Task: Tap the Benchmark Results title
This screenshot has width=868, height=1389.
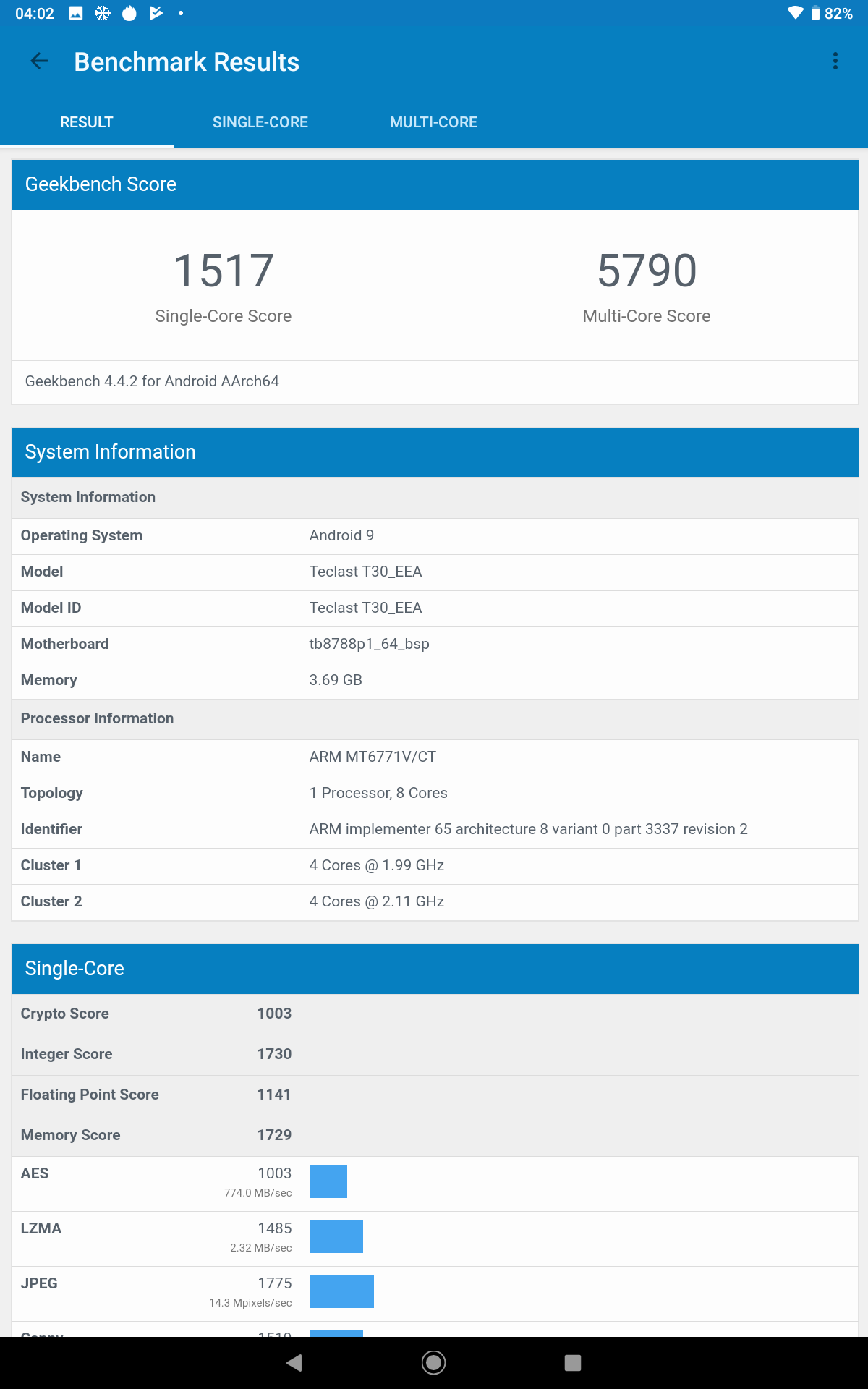Action: (x=187, y=62)
